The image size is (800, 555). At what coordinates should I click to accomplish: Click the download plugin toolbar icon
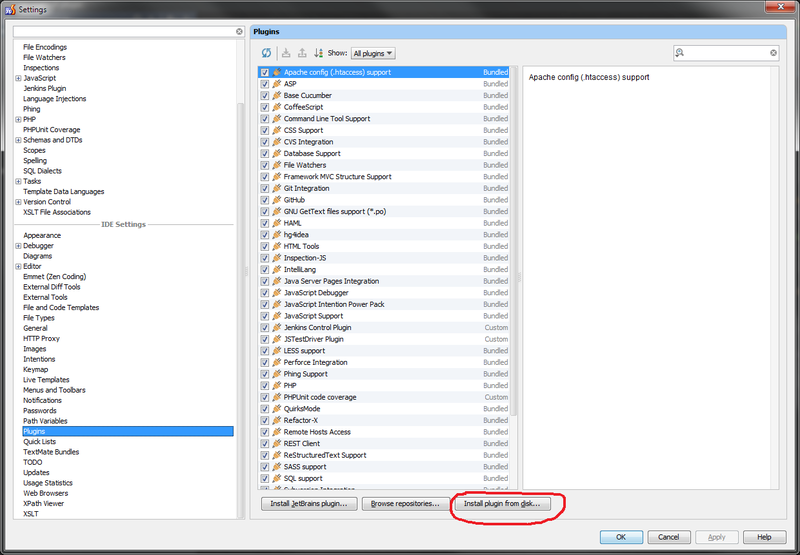pyautogui.click(x=286, y=53)
